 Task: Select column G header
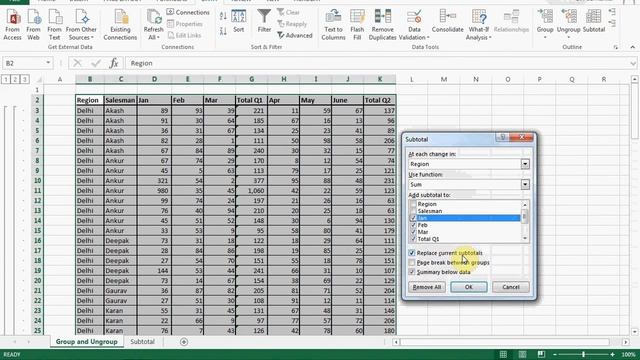tap(251, 79)
